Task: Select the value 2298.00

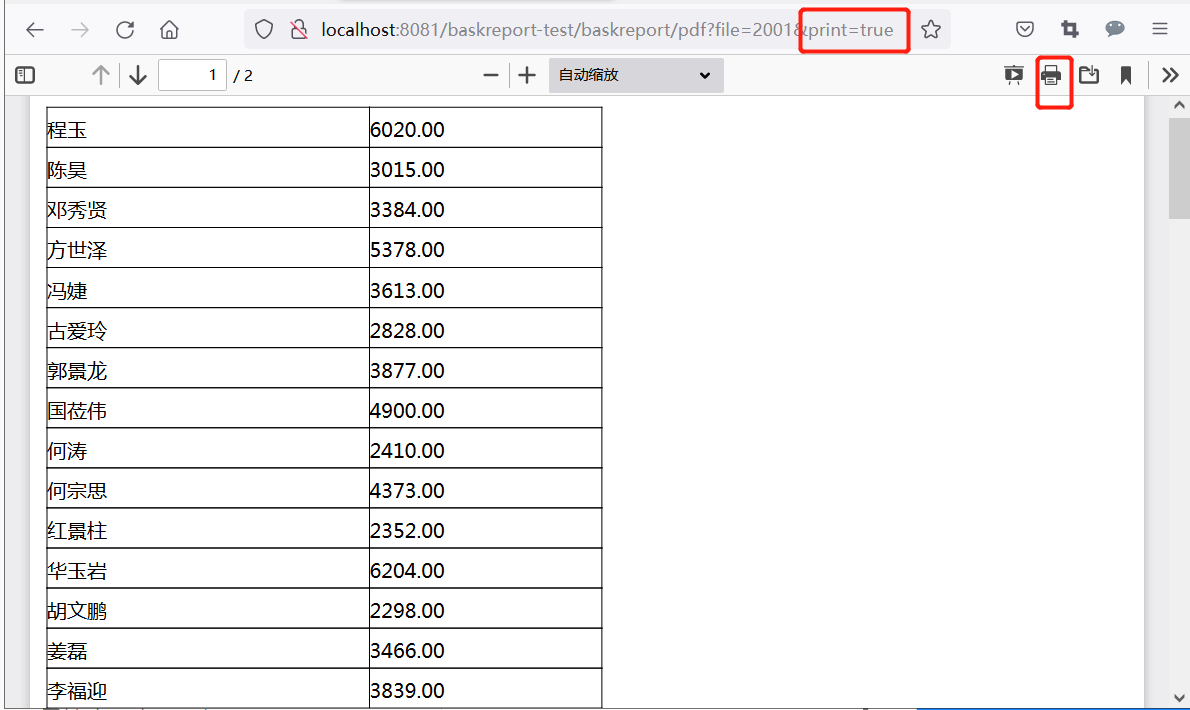Action: (408, 611)
